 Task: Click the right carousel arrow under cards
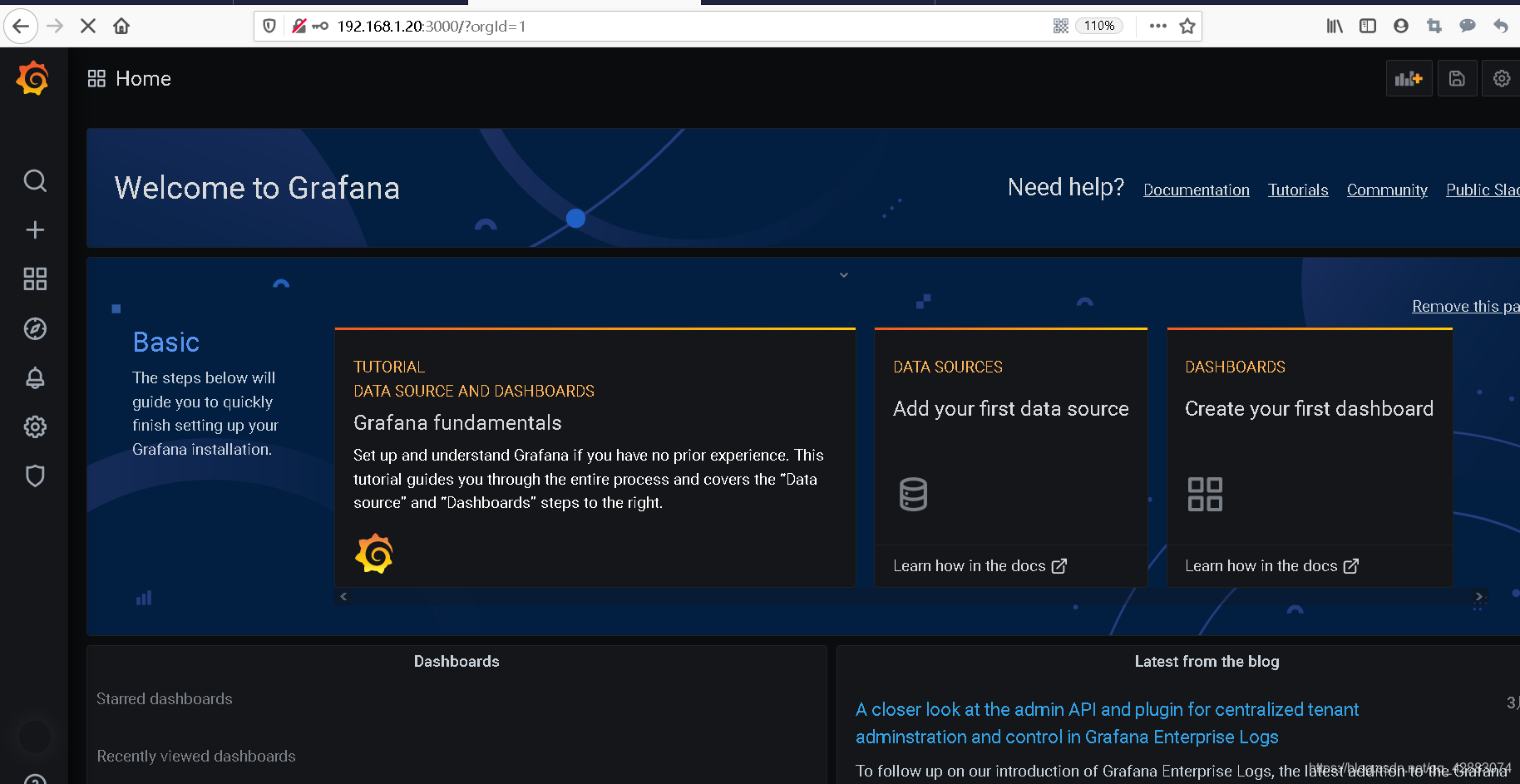click(1478, 596)
